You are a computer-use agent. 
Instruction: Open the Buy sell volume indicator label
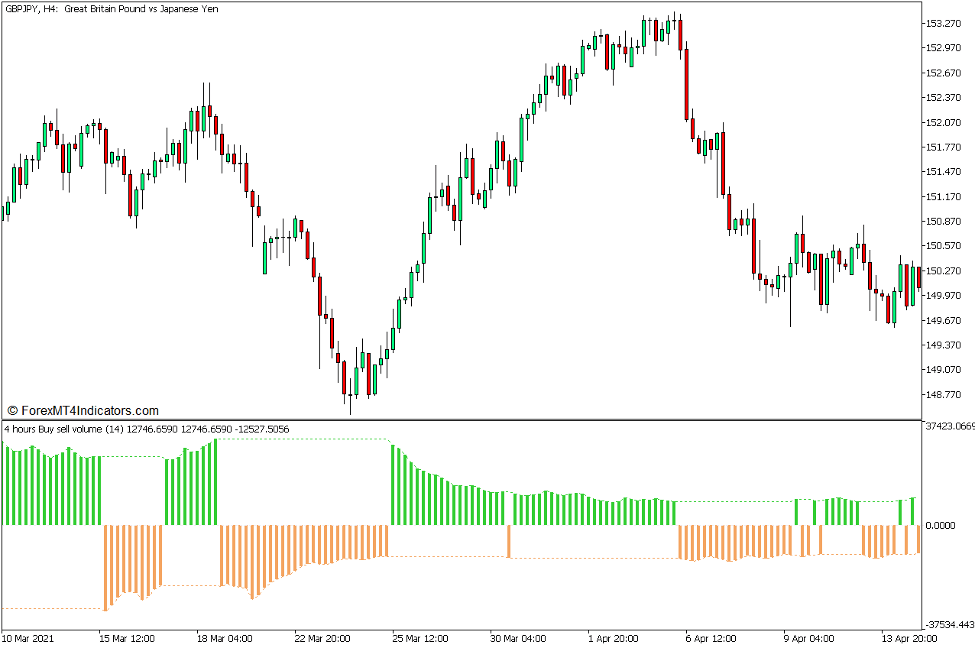point(145,426)
